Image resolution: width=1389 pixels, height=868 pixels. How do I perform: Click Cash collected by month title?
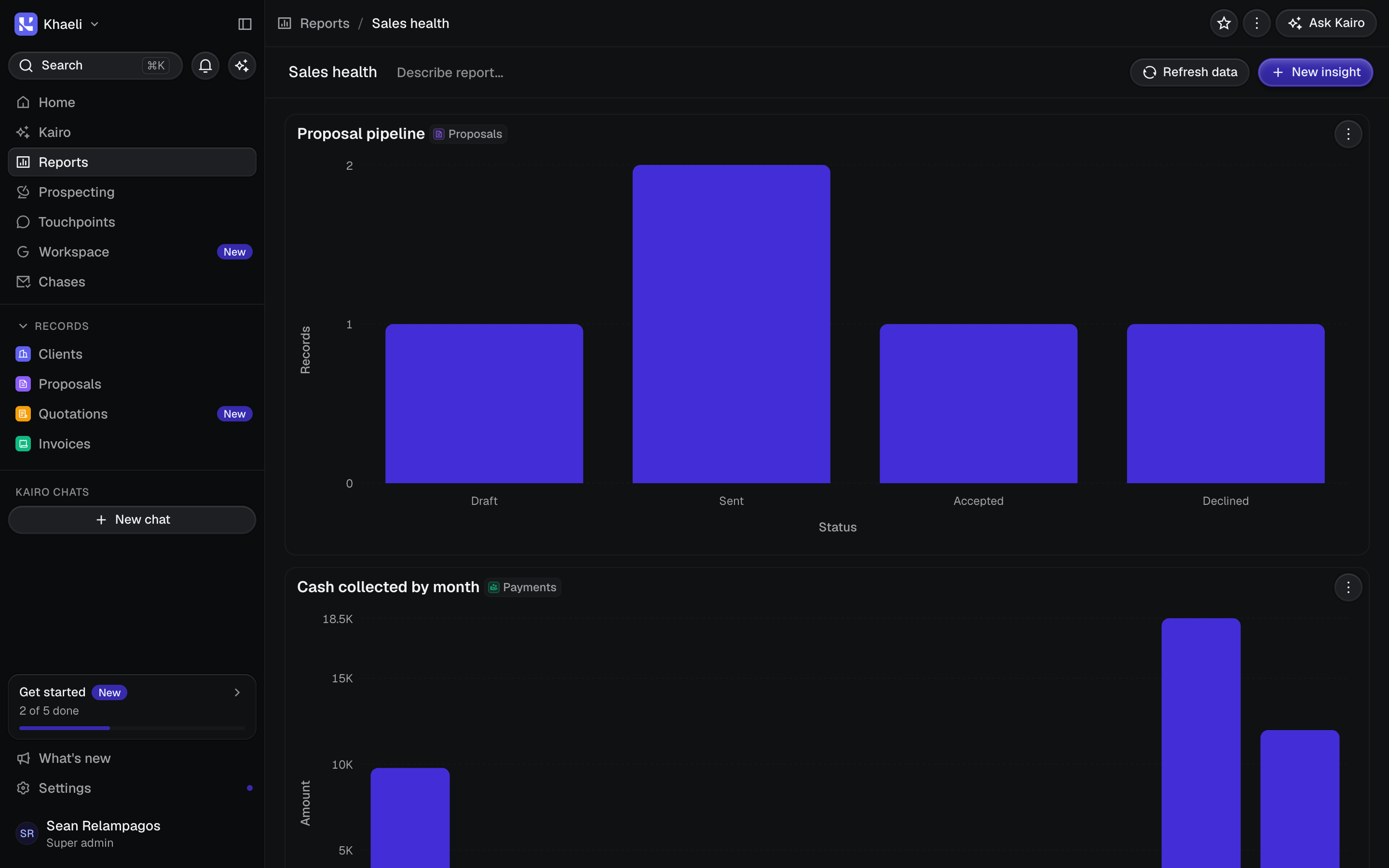[388, 587]
